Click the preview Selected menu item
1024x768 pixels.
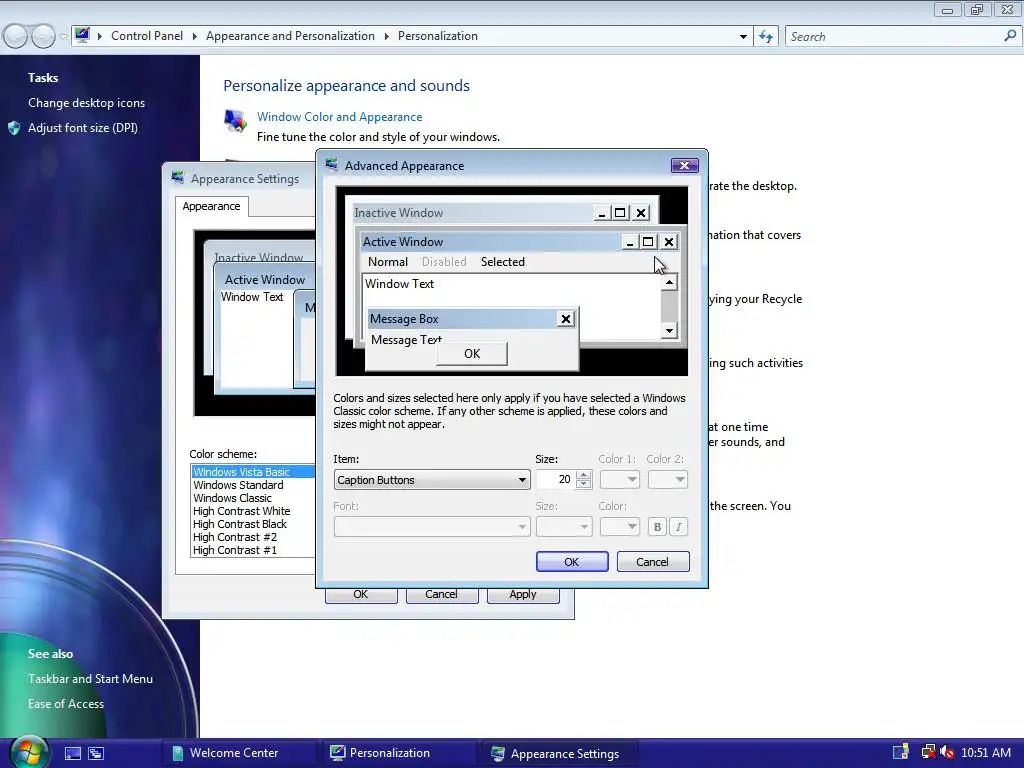[503, 262]
